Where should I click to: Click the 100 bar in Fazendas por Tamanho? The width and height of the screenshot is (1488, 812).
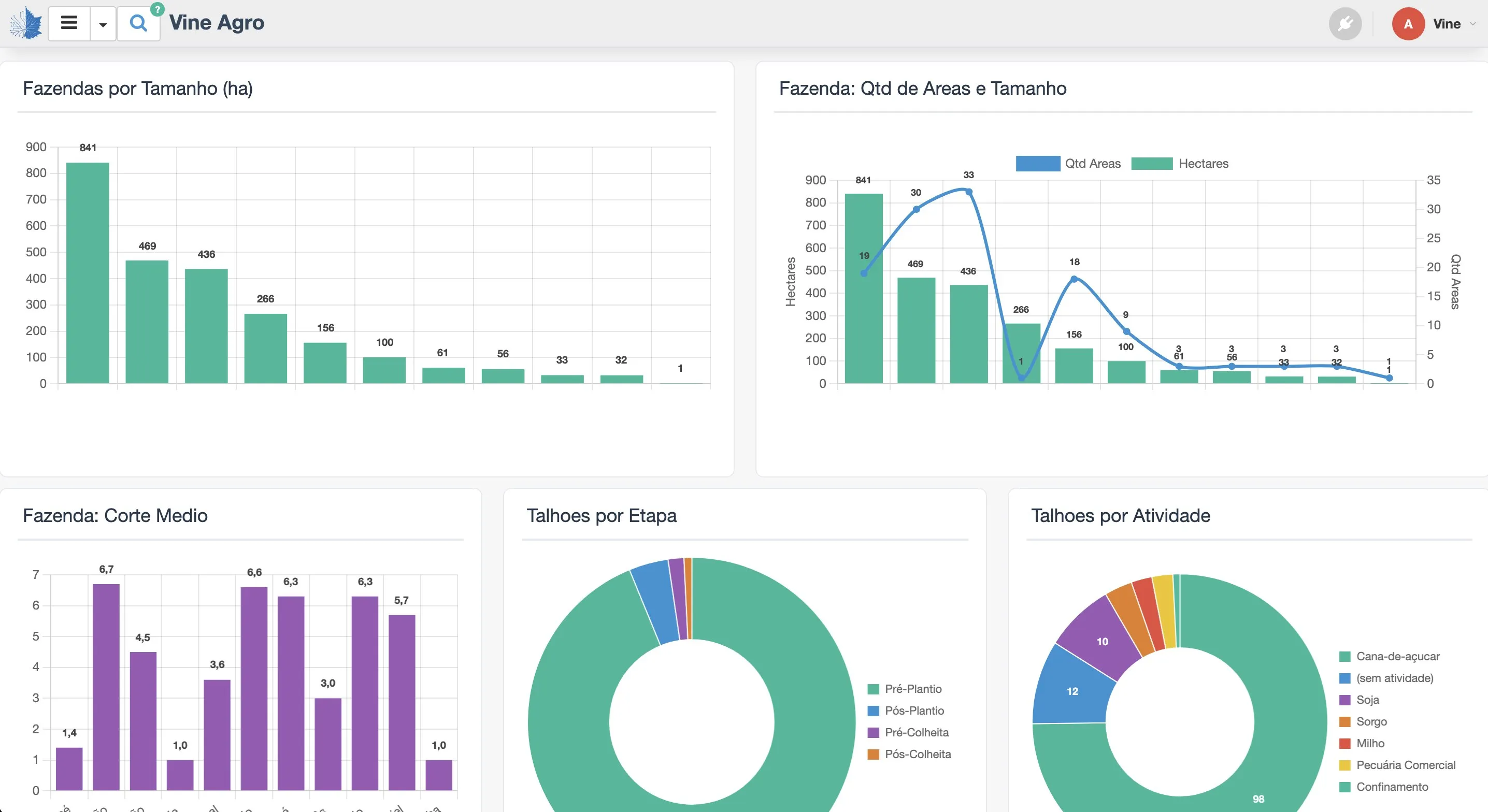pos(384,370)
